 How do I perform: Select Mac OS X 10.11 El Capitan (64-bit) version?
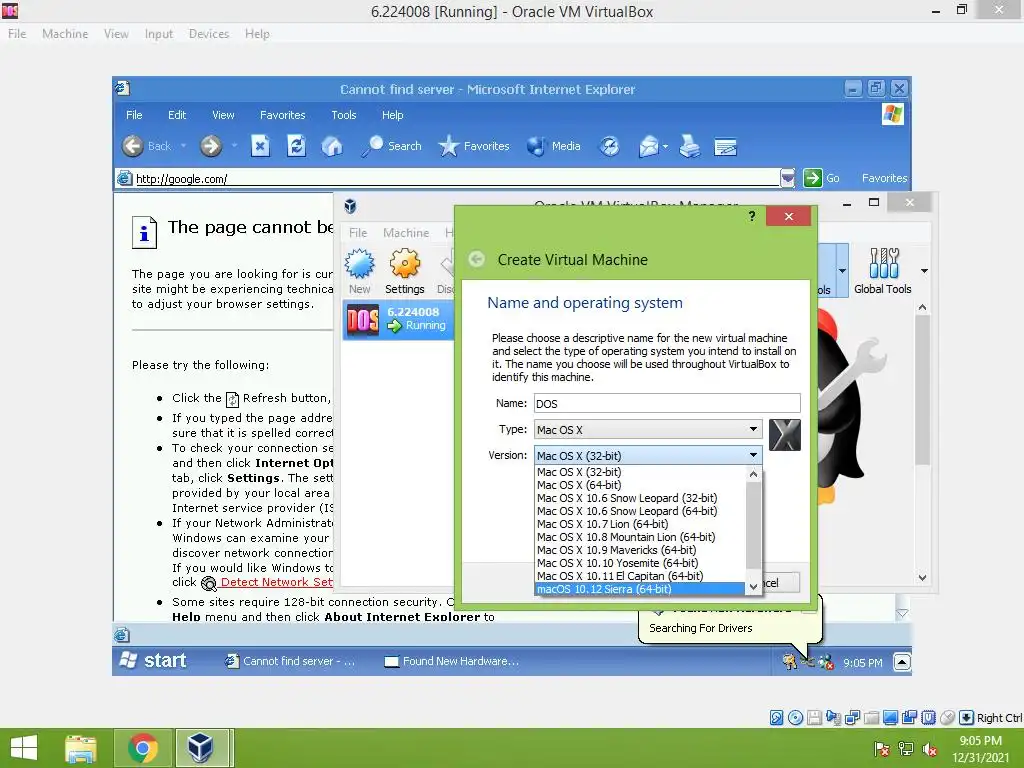pyautogui.click(x=639, y=576)
